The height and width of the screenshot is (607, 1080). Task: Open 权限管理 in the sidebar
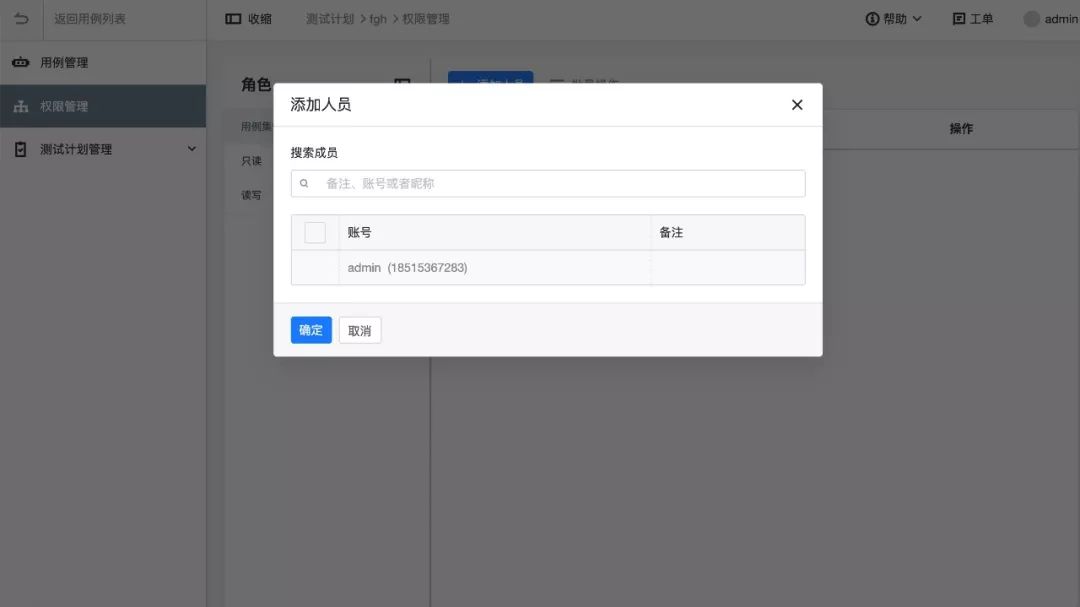103,106
